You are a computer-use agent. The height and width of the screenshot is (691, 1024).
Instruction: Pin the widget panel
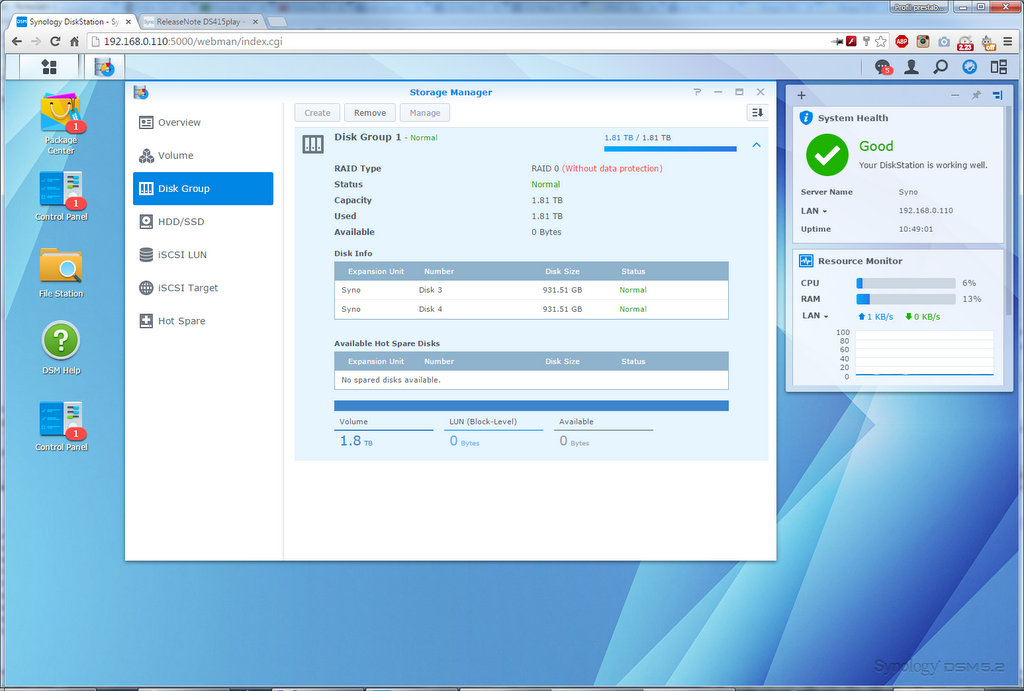976,95
